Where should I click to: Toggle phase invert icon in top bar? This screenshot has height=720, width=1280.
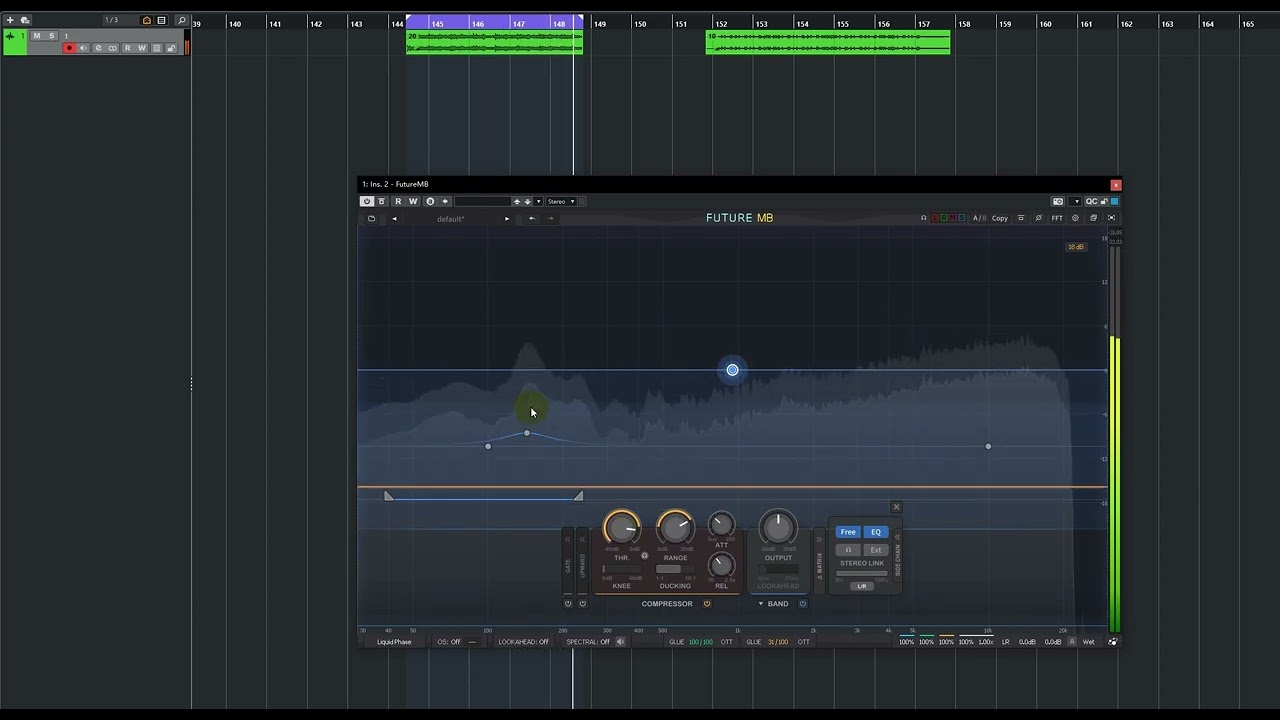pyautogui.click(x=1039, y=218)
